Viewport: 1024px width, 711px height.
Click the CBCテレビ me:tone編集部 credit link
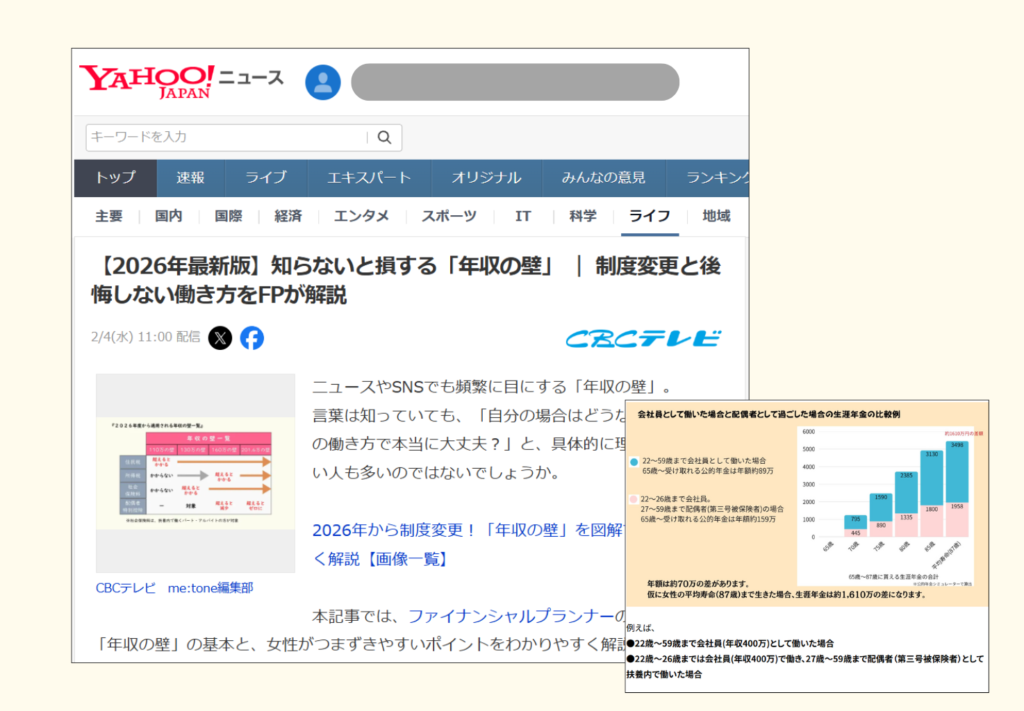pyautogui.click(x=174, y=588)
